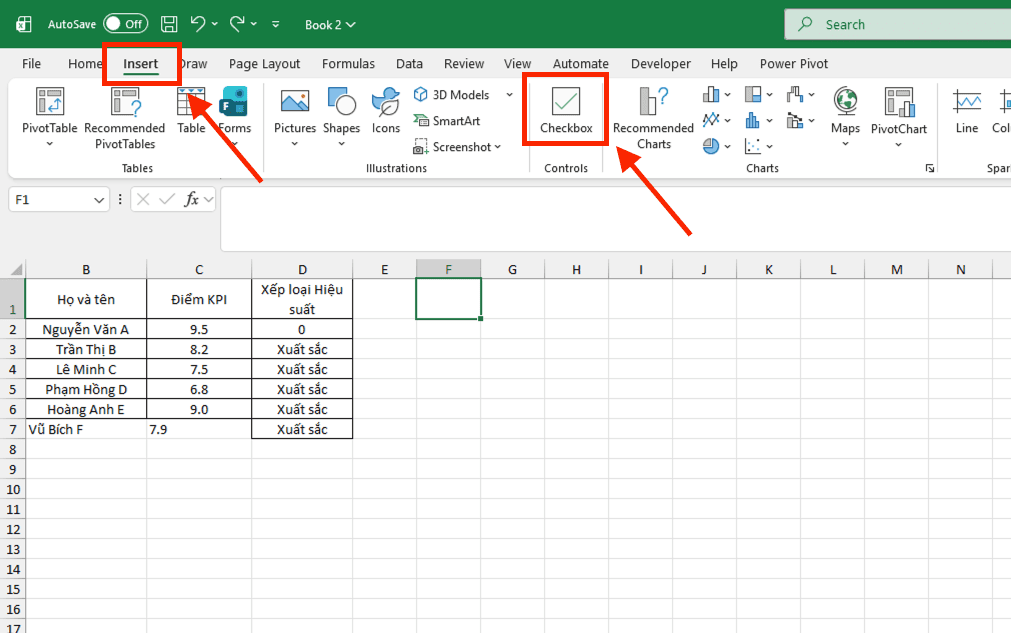Insert a PivotTable
The width and height of the screenshot is (1011, 633).
(50, 118)
